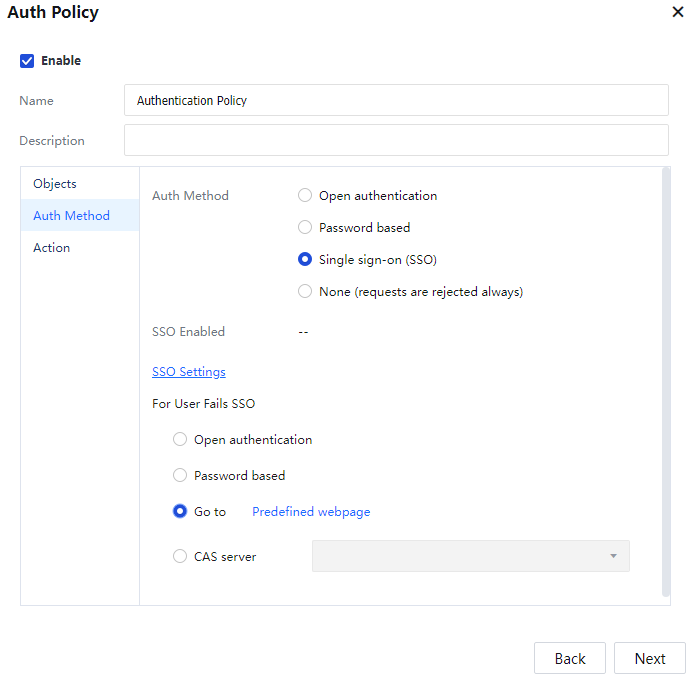This screenshot has width=696, height=683.
Task: Click the Next button
Action: pyautogui.click(x=649, y=658)
